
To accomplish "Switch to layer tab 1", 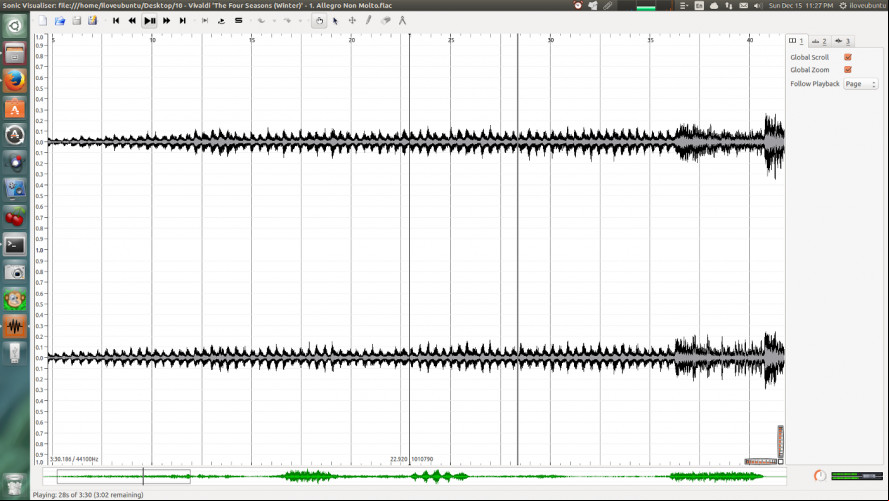I will coord(796,41).
